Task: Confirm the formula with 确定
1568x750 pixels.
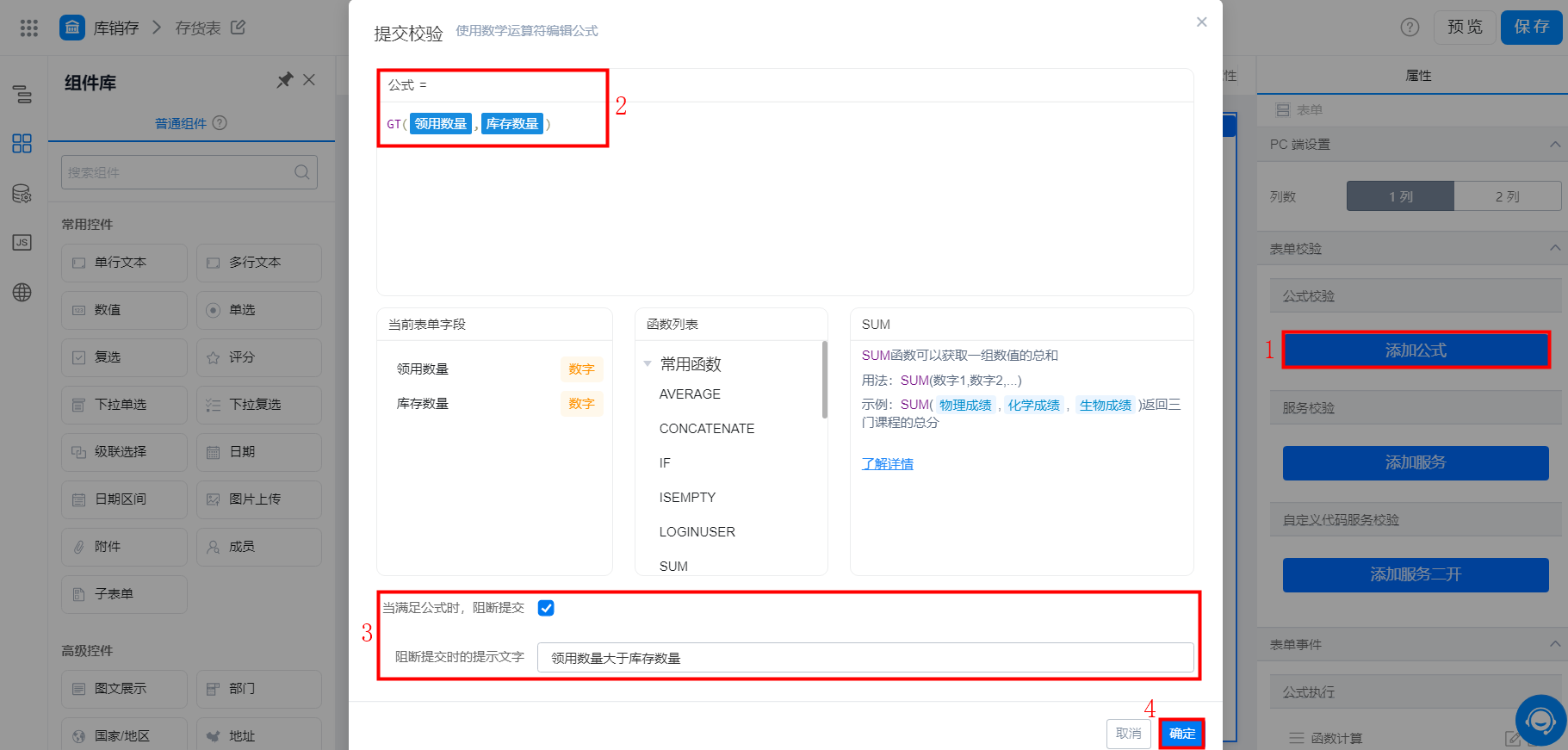Action: coord(1181,734)
